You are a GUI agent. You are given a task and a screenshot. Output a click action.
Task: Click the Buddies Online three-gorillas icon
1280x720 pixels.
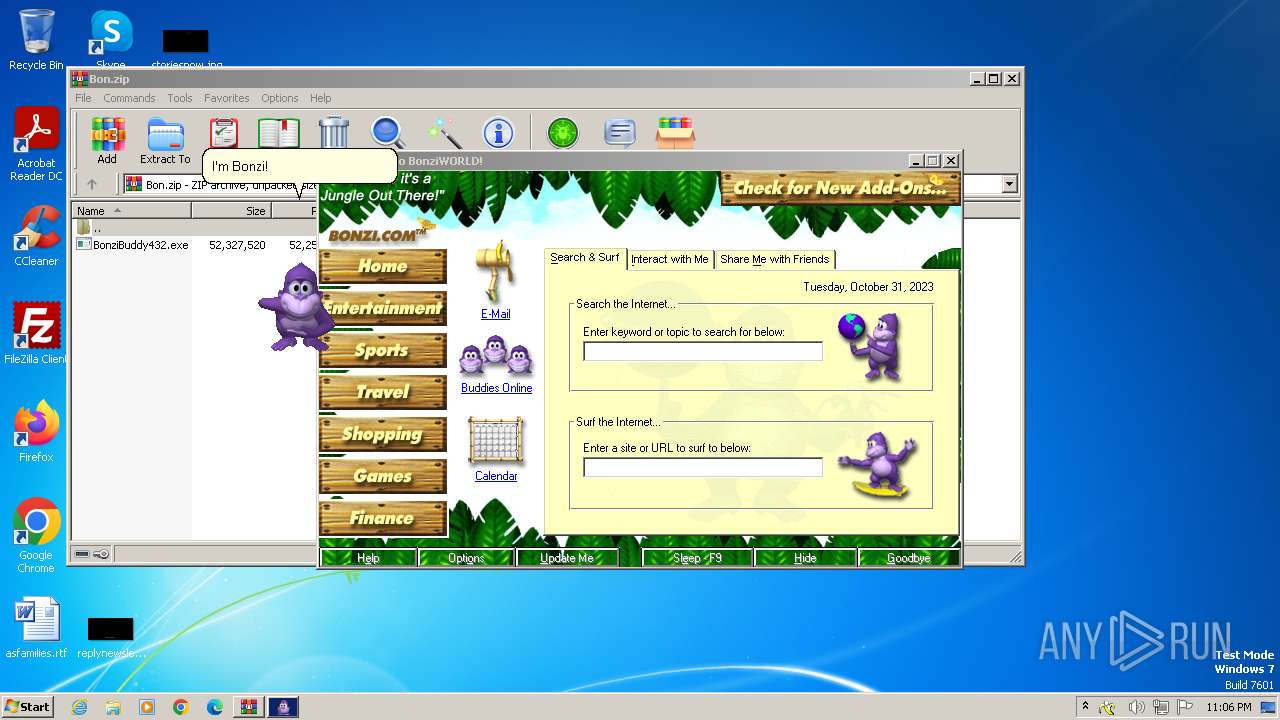496,356
